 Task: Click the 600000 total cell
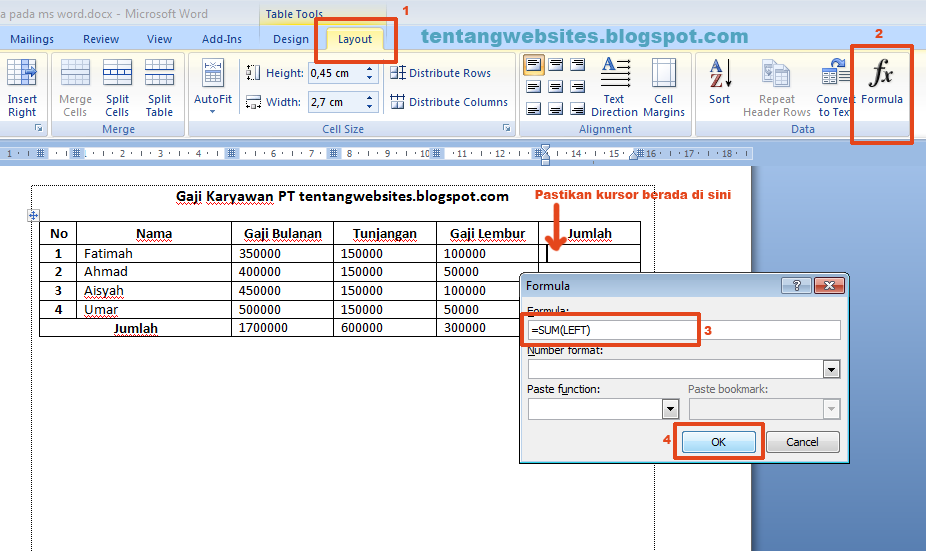tap(385, 328)
